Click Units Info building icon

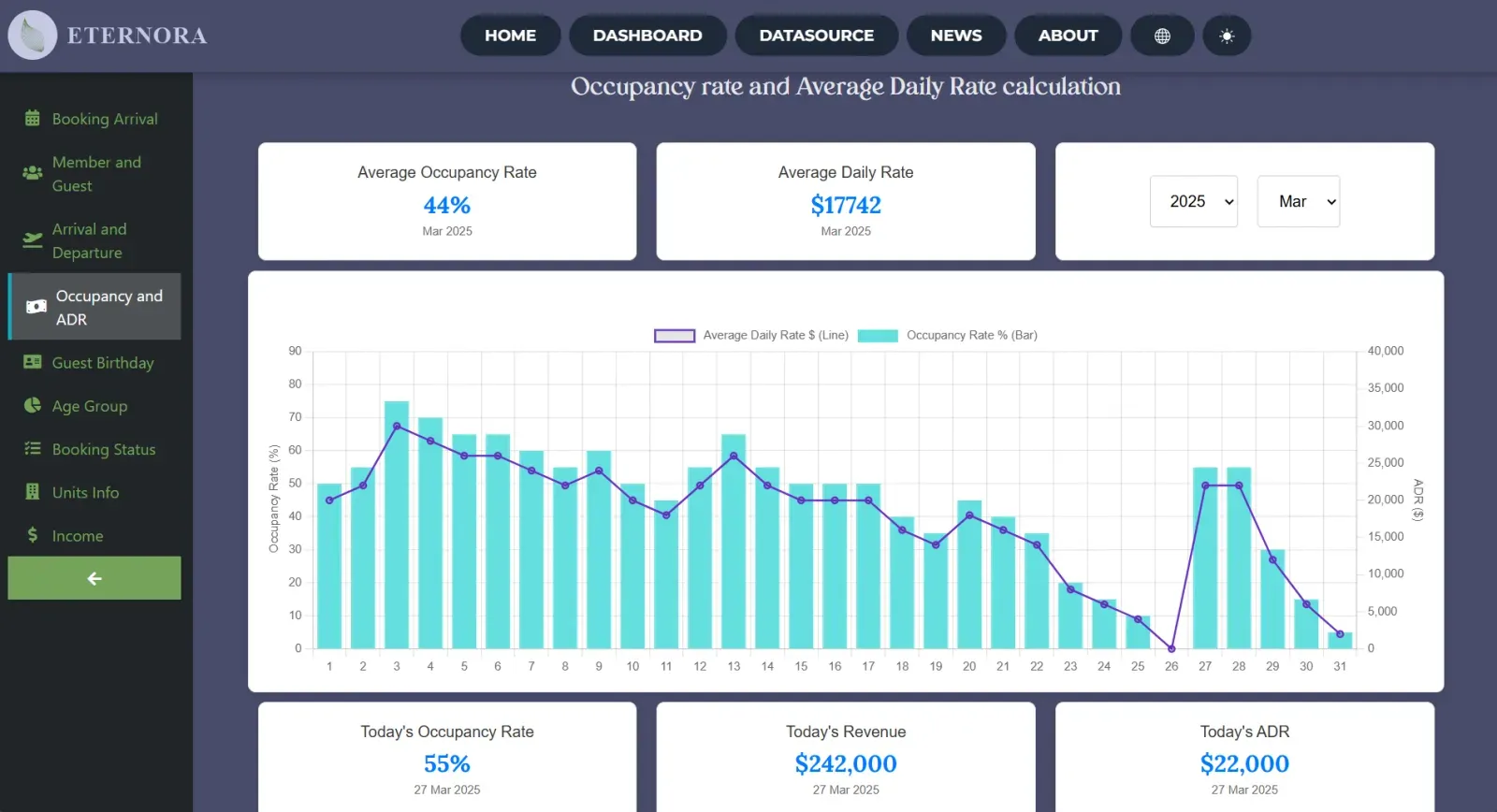click(x=32, y=491)
